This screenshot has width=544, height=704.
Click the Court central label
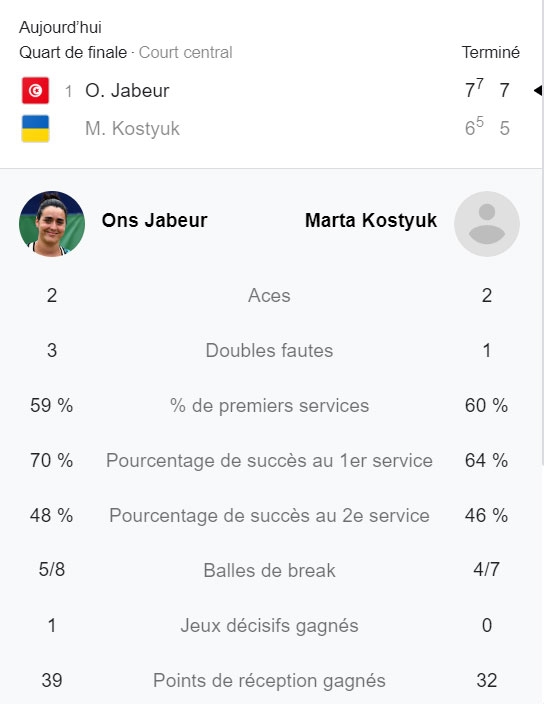(185, 53)
